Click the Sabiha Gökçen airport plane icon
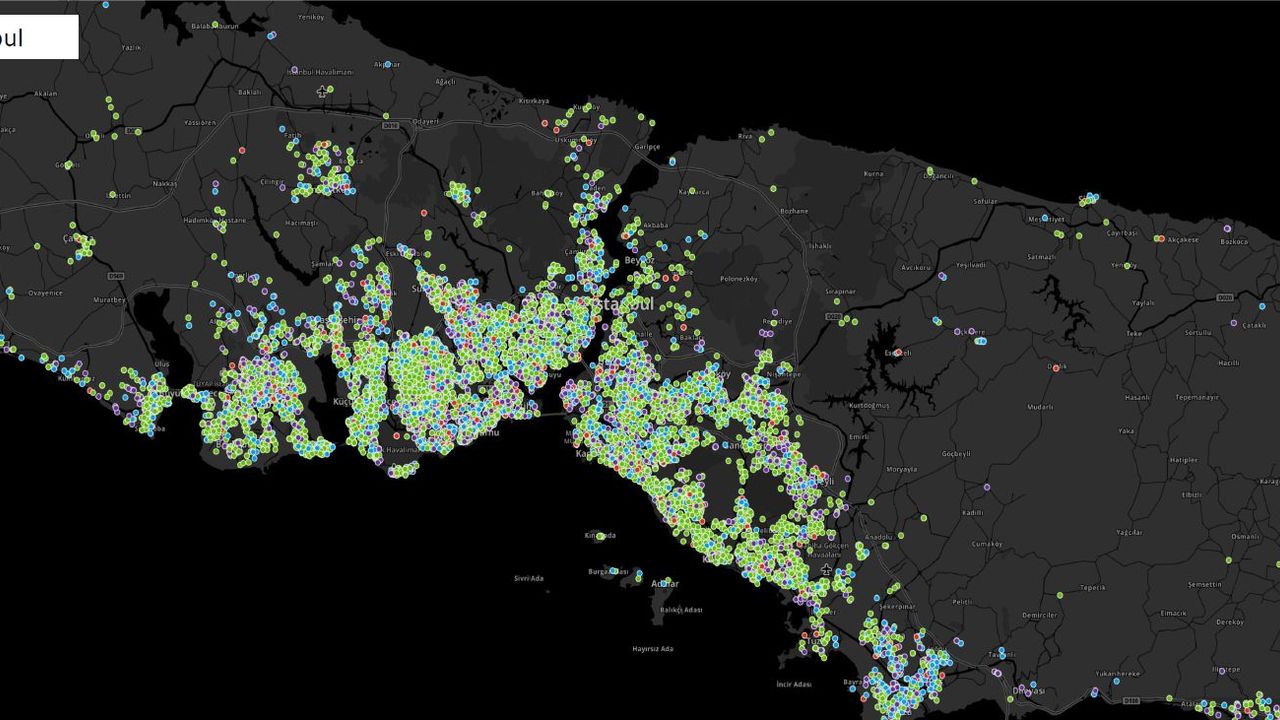The width and height of the screenshot is (1280, 720). click(825, 570)
